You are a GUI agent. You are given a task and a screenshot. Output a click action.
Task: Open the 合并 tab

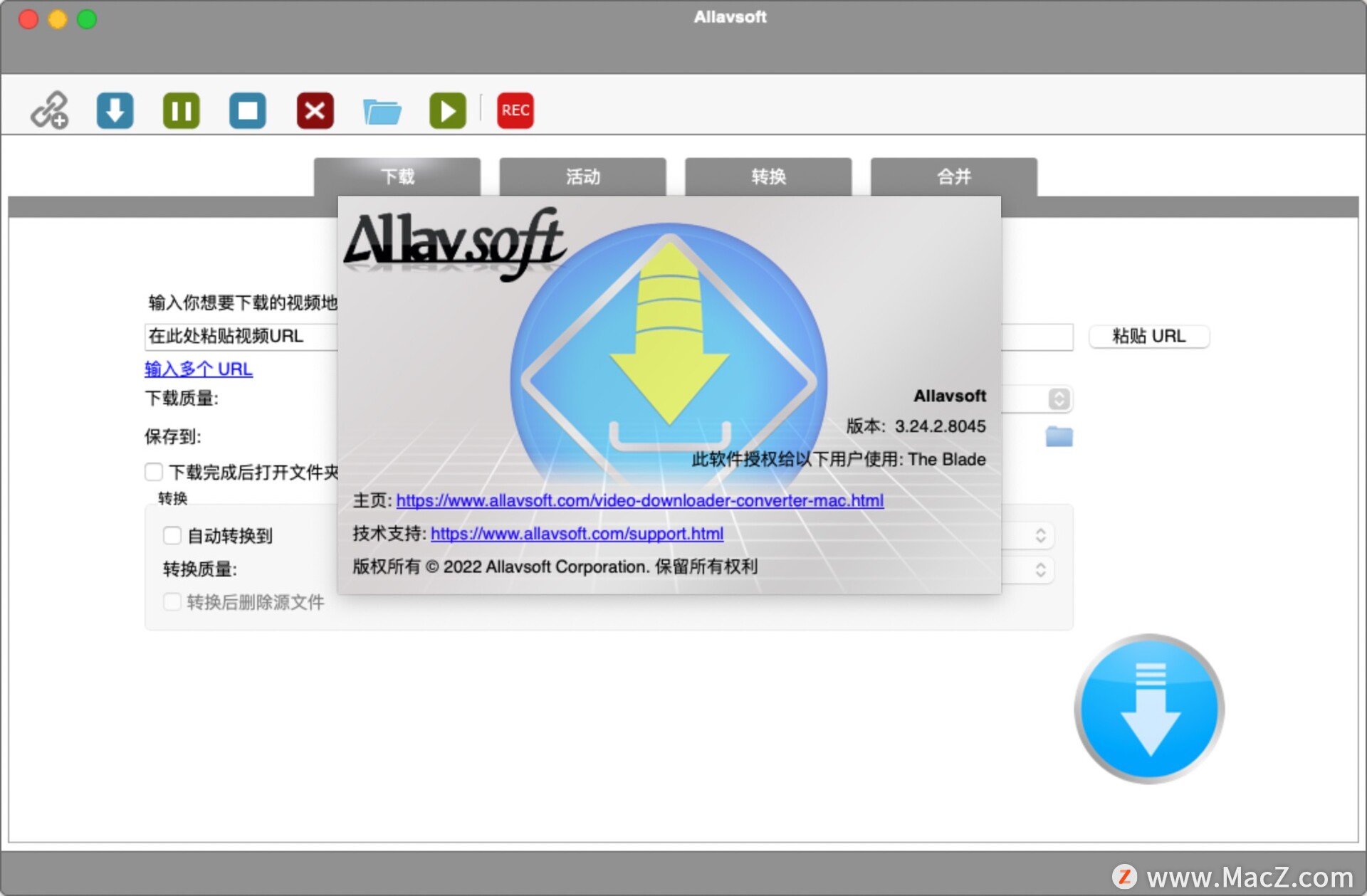coord(954,176)
